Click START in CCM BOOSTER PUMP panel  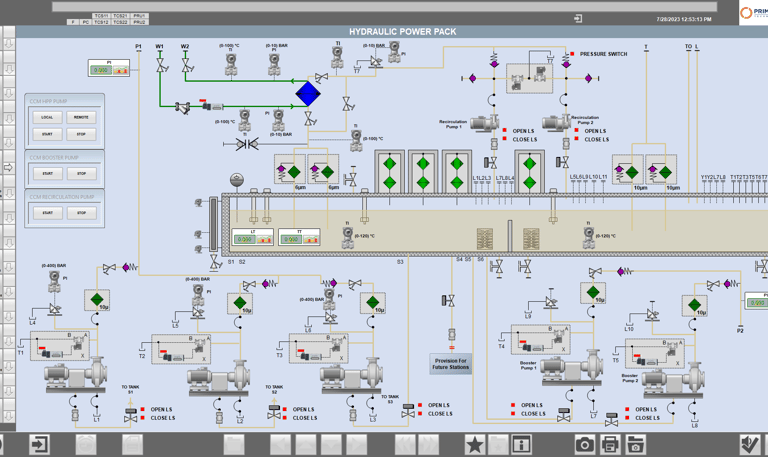[x=48, y=173]
